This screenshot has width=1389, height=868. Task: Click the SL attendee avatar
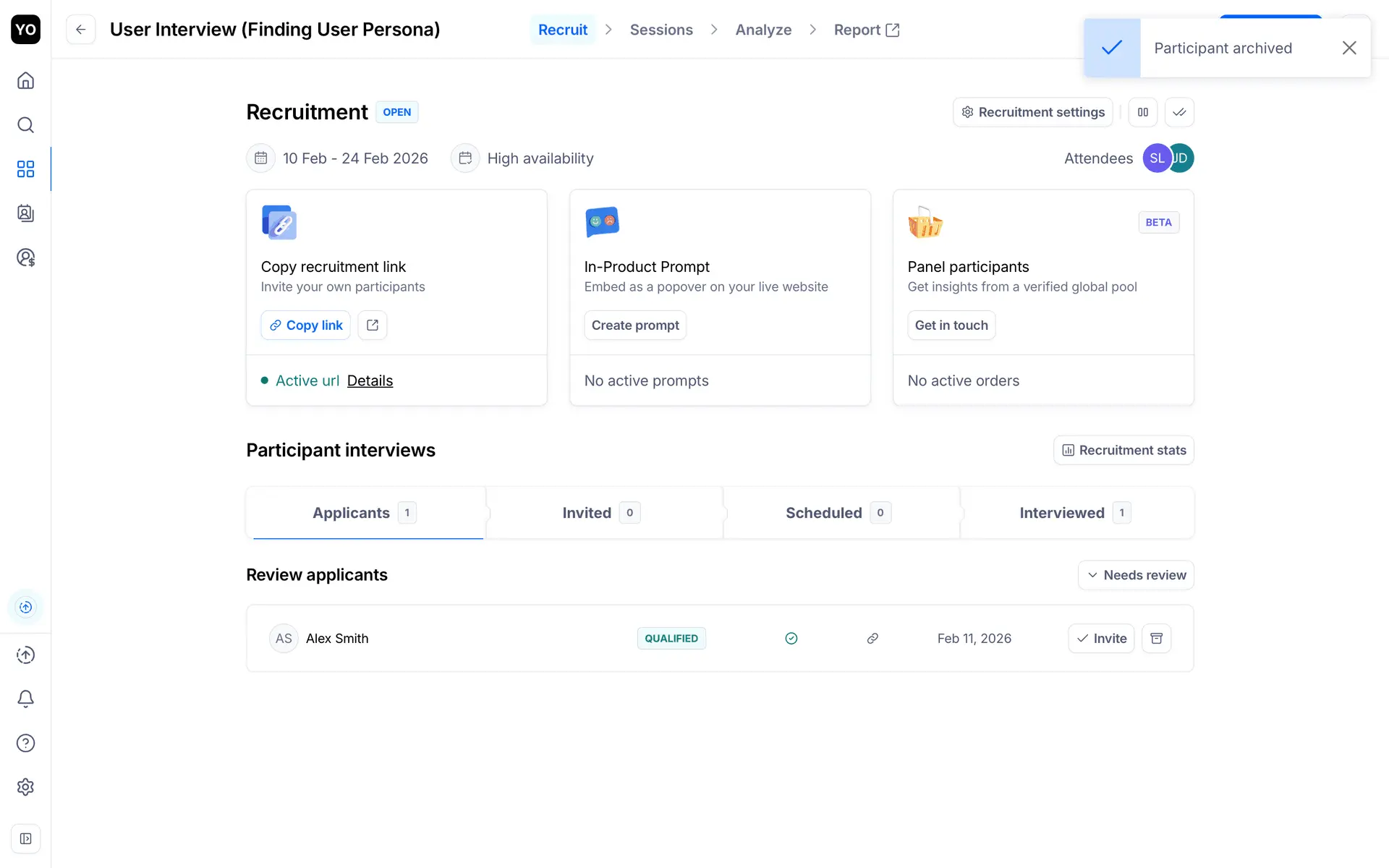[1155, 158]
